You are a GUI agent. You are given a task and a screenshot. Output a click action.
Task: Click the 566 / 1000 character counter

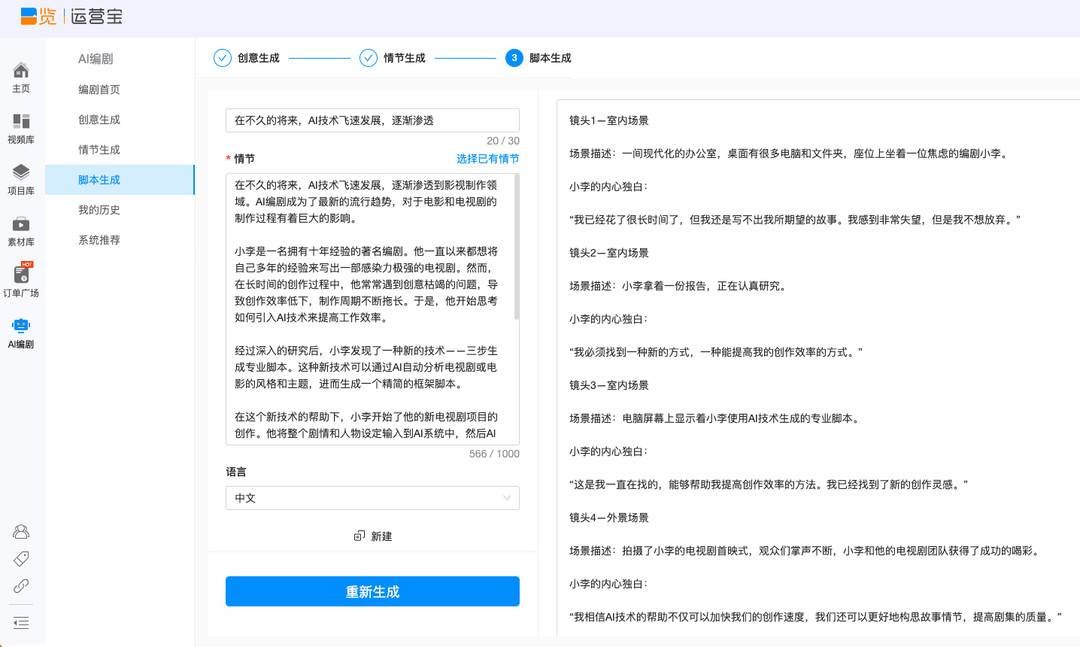click(494, 454)
